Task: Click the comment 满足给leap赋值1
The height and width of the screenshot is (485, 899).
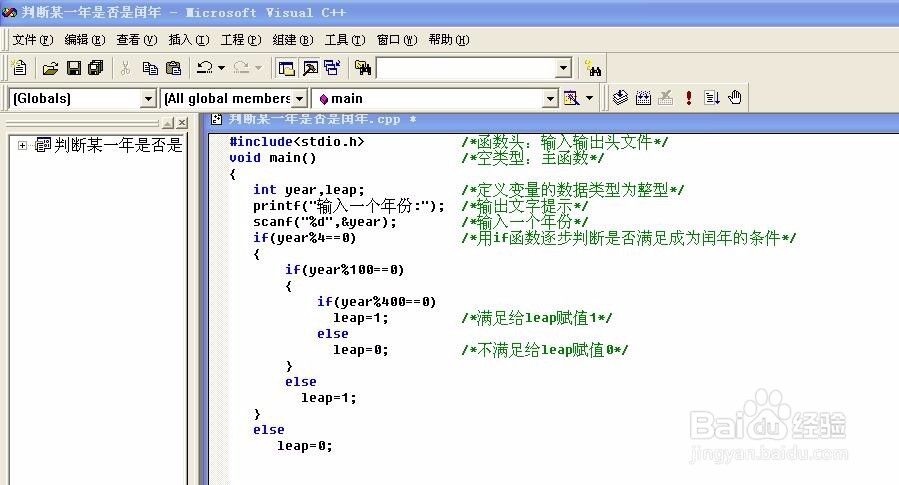Action: click(537, 318)
